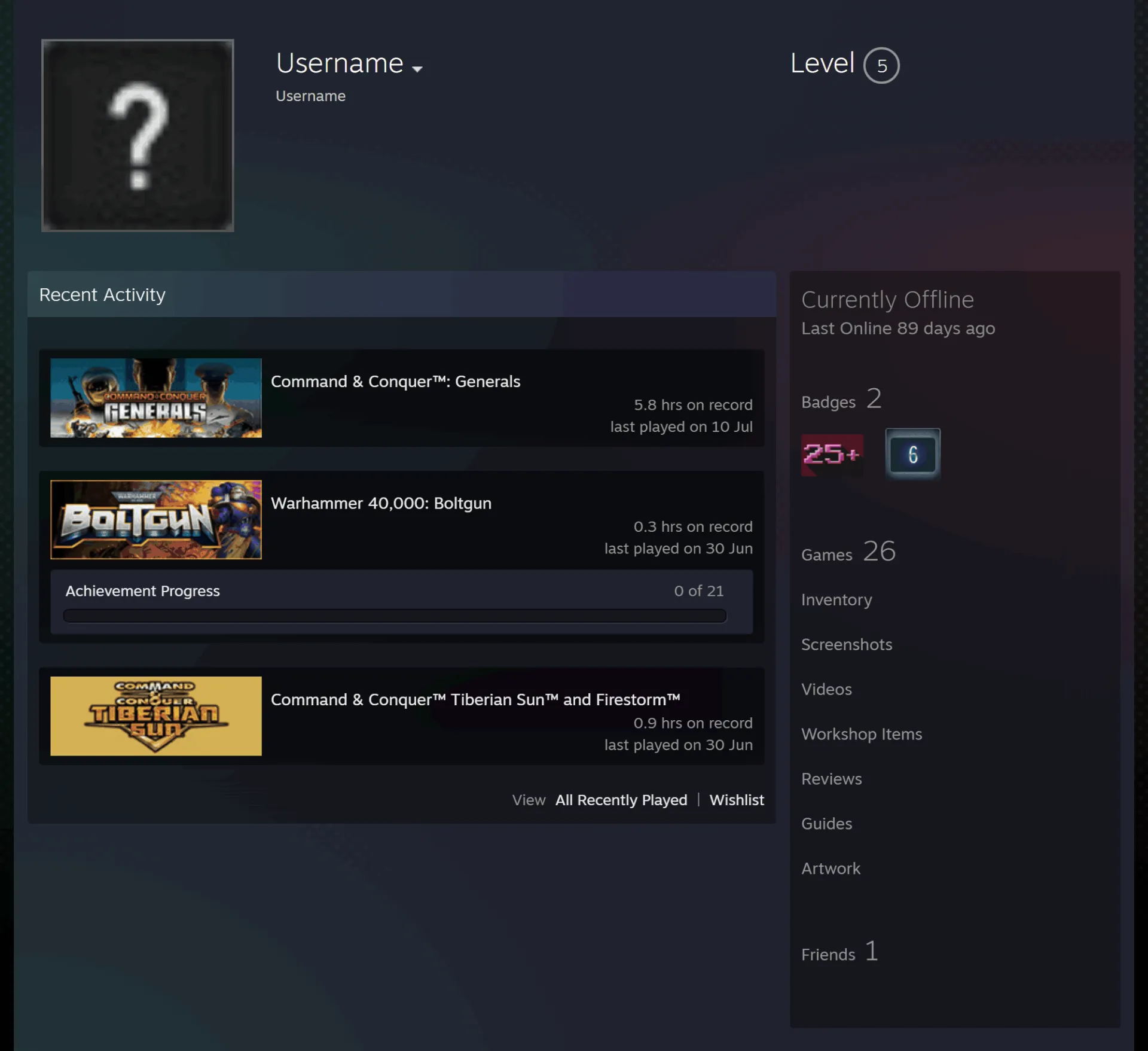1148x1051 pixels.
Task: Open the Generals game banner image
Action: (x=156, y=398)
